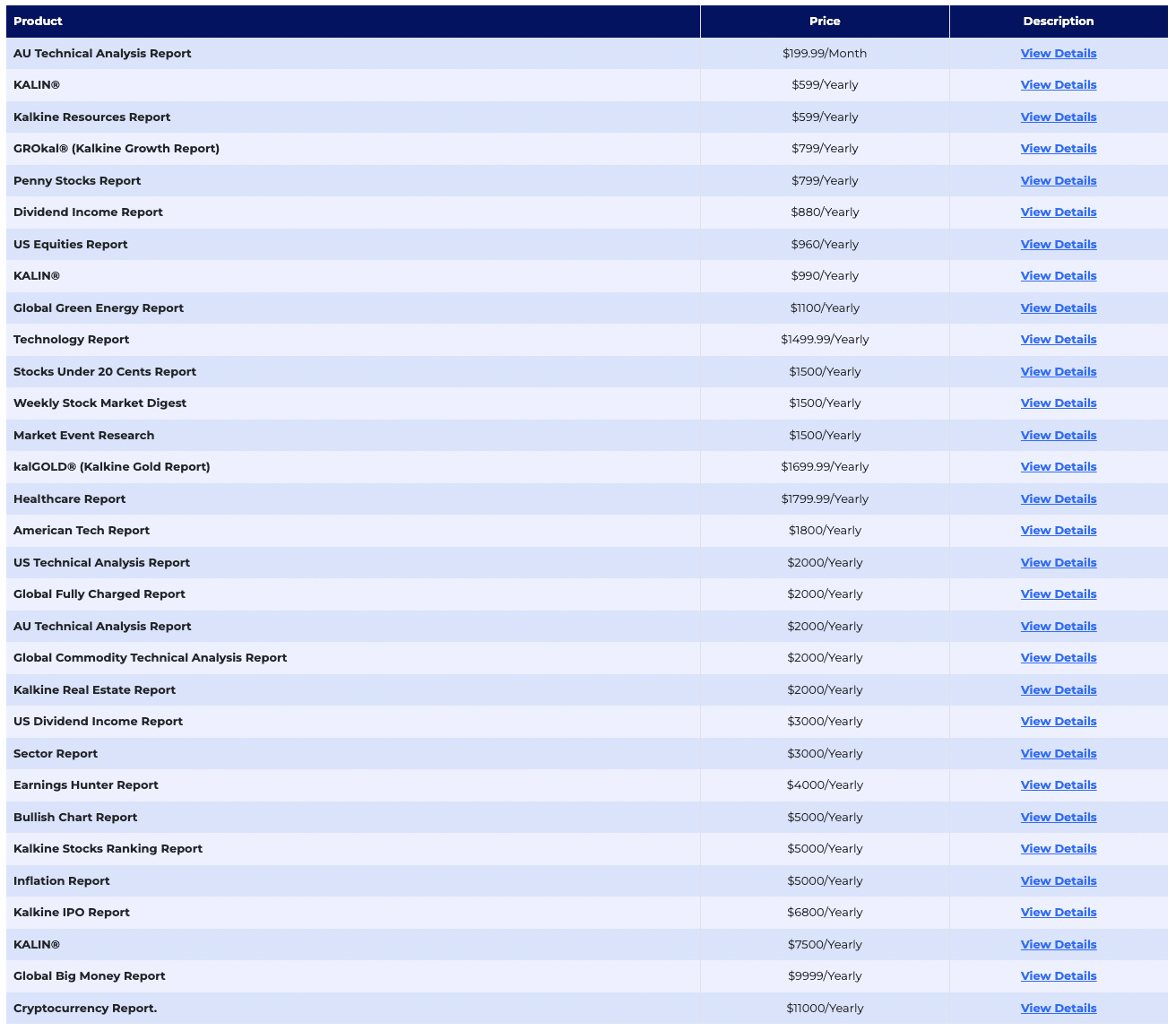
Task: Open View Details for Global Commodity Technical Analysis Report
Action: click(1059, 657)
